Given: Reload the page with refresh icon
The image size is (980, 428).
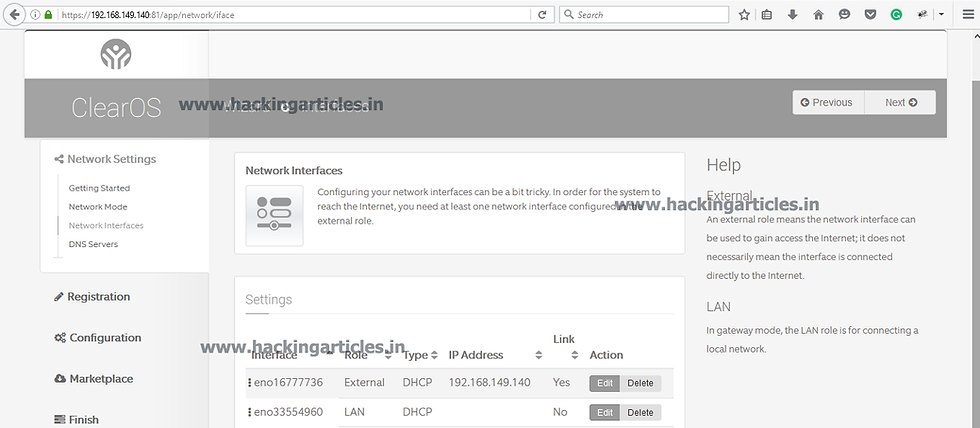Looking at the screenshot, I should [542, 14].
